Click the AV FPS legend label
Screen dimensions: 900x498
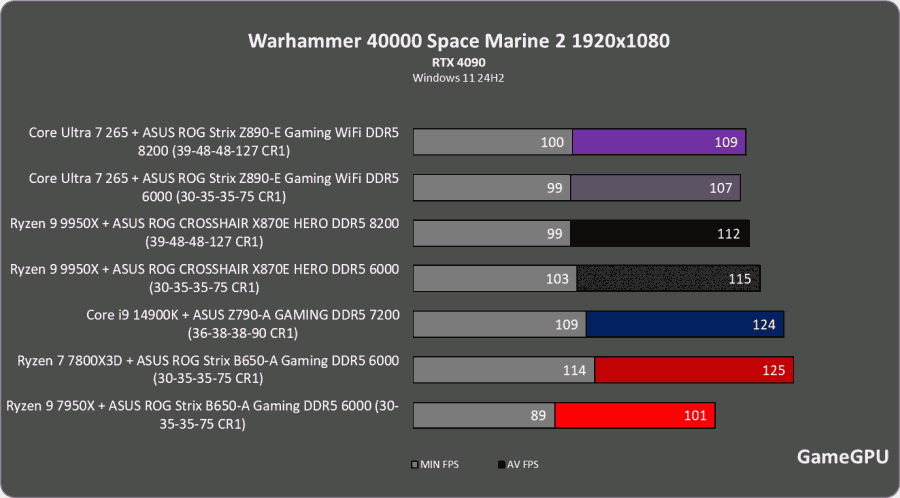coord(523,465)
